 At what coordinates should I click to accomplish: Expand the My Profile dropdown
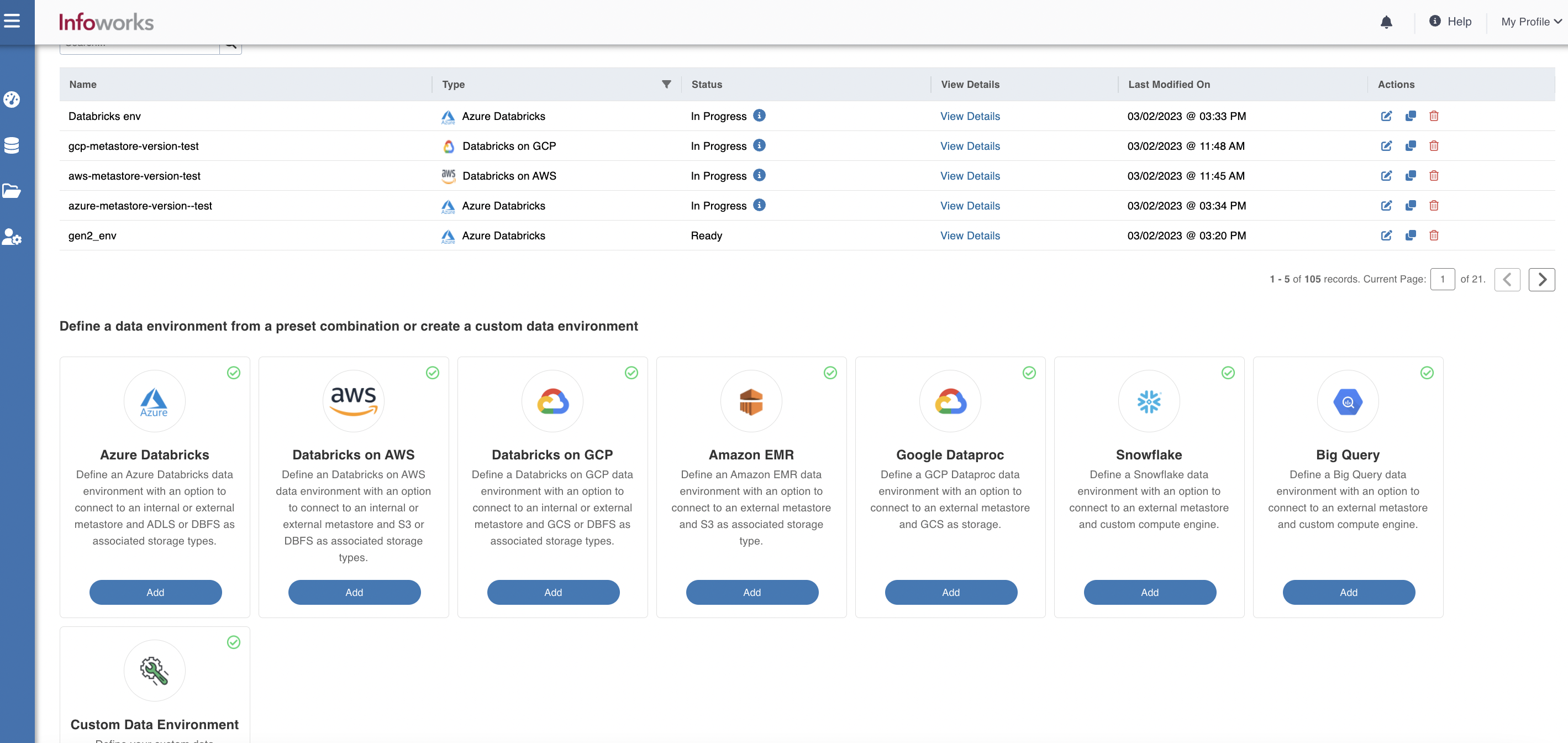1531,22
